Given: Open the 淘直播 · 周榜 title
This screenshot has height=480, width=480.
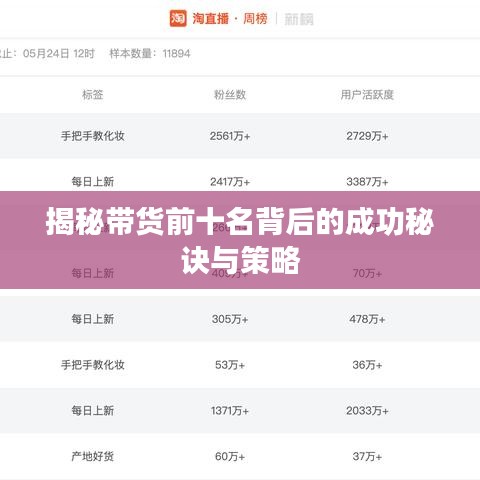Looking at the screenshot, I should click(230, 19).
